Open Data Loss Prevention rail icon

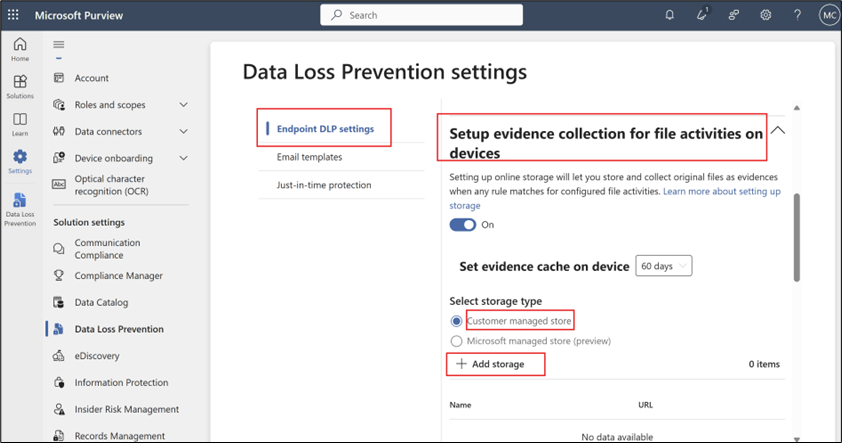click(x=20, y=209)
